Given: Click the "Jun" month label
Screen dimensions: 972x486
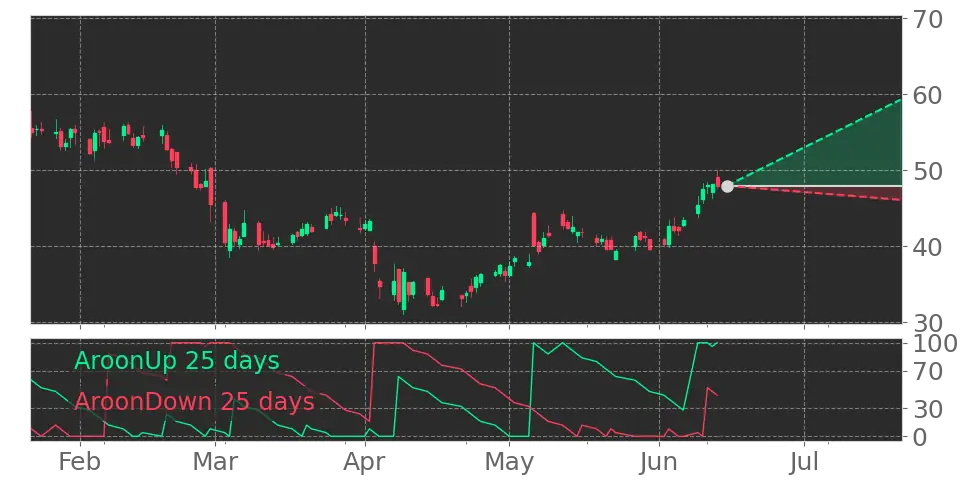Looking at the screenshot, I should tap(659, 462).
